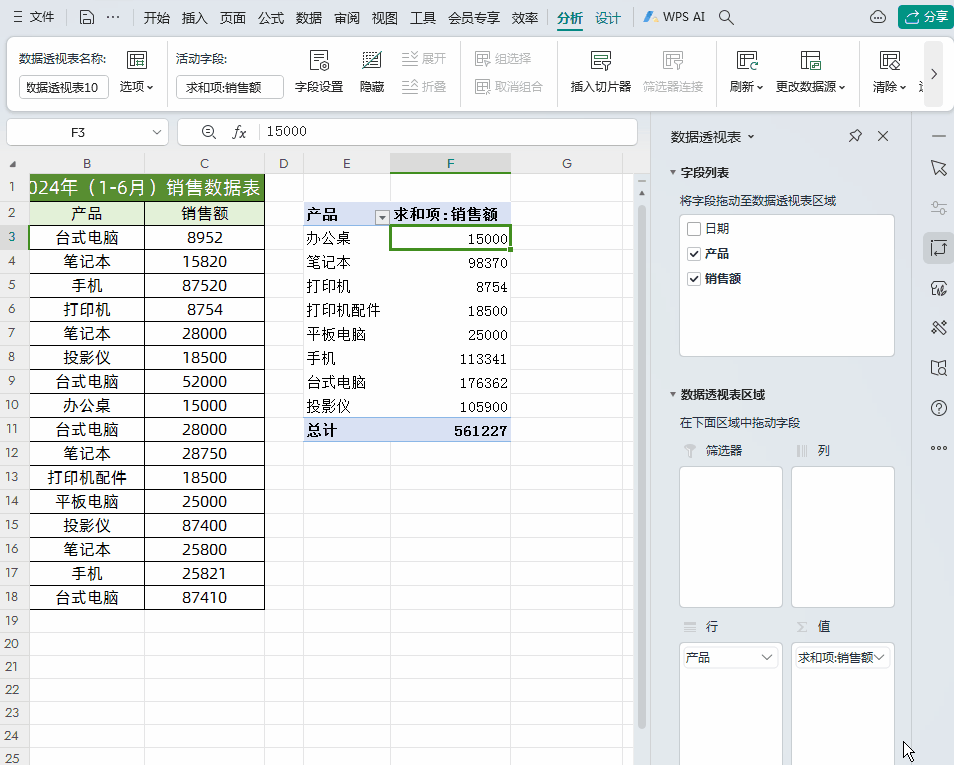
Task: Open the 字段设置 field settings icon
Action: pyautogui.click(x=319, y=61)
